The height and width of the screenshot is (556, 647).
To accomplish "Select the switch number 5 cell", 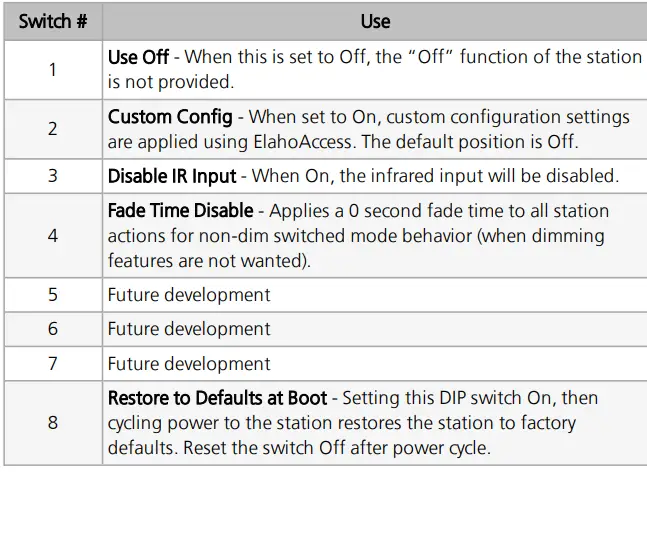I will click(52, 295).
